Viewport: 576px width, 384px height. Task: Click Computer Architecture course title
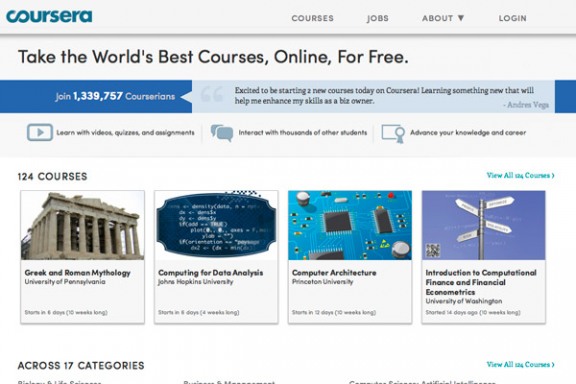[334, 273]
